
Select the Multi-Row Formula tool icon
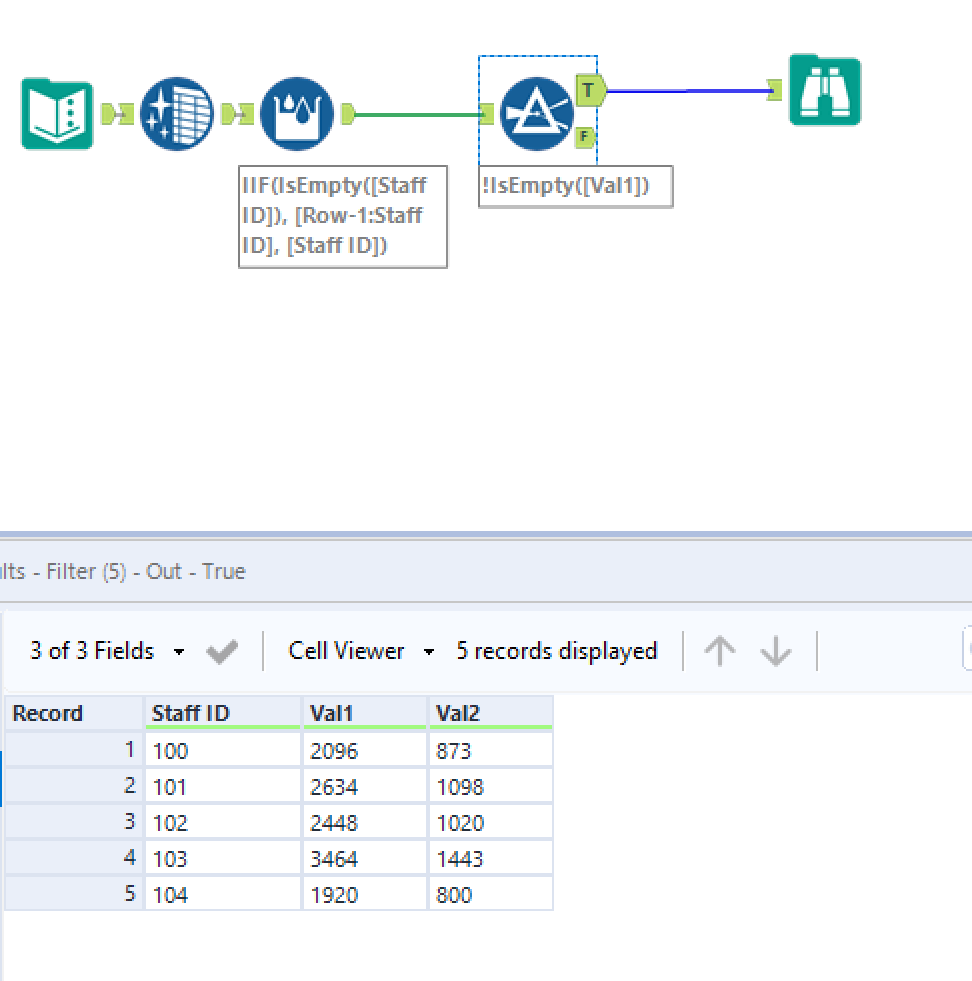pos(297,115)
